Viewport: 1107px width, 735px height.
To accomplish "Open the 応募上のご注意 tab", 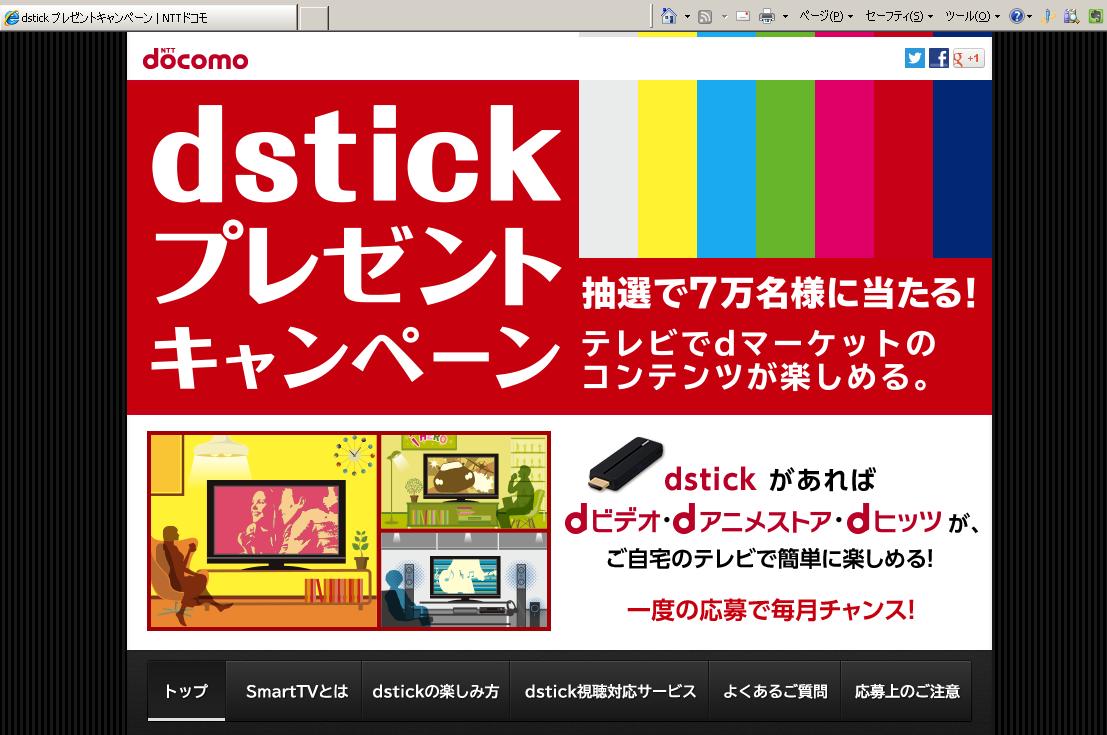I will point(906,691).
